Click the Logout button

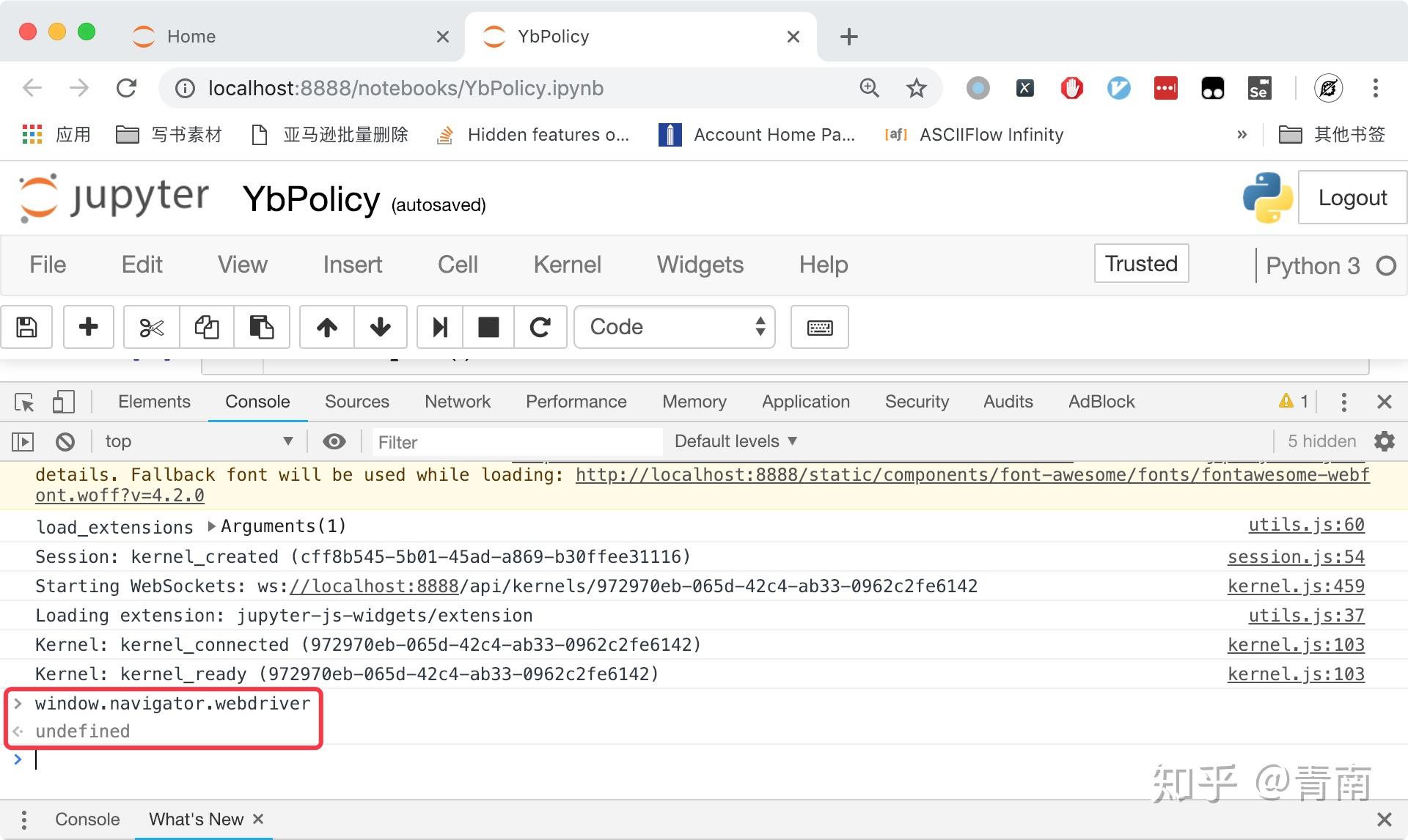tap(1352, 197)
